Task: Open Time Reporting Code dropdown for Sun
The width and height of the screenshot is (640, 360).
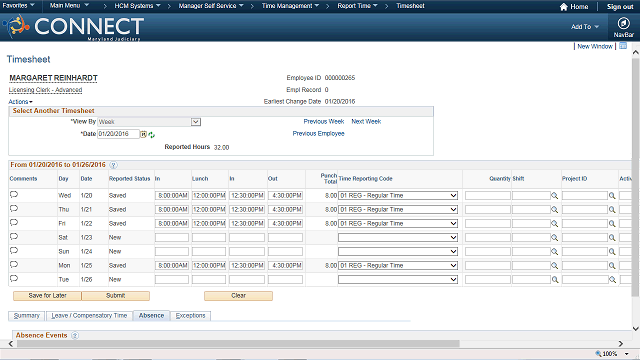Action: (x=398, y=251)
